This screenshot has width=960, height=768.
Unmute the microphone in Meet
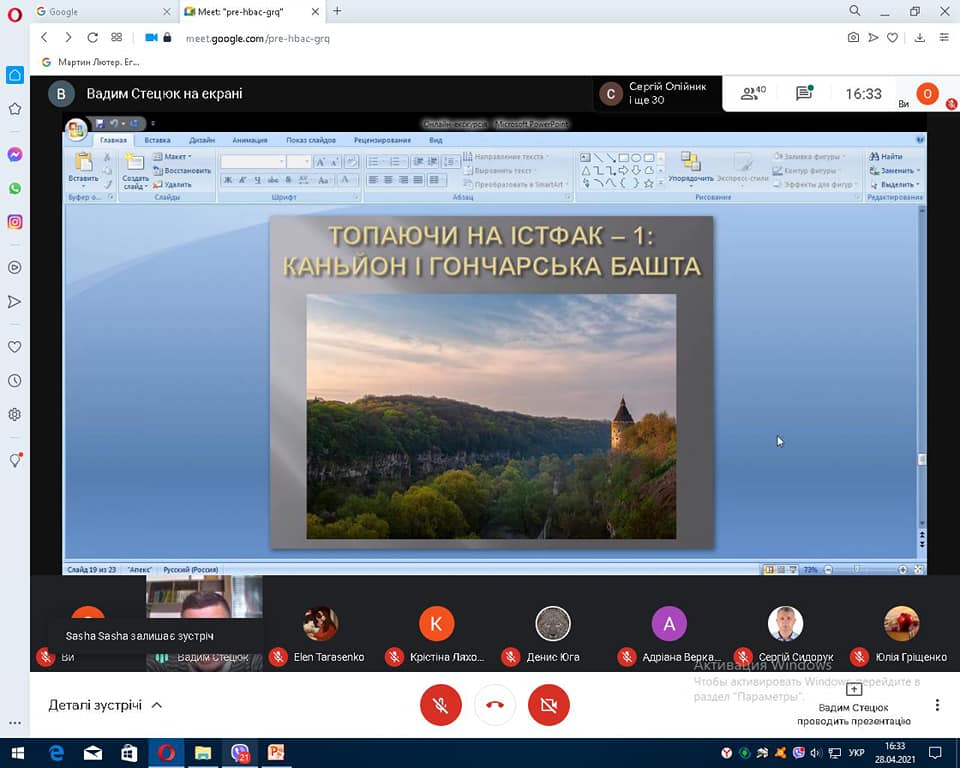[x=440, y=705]
